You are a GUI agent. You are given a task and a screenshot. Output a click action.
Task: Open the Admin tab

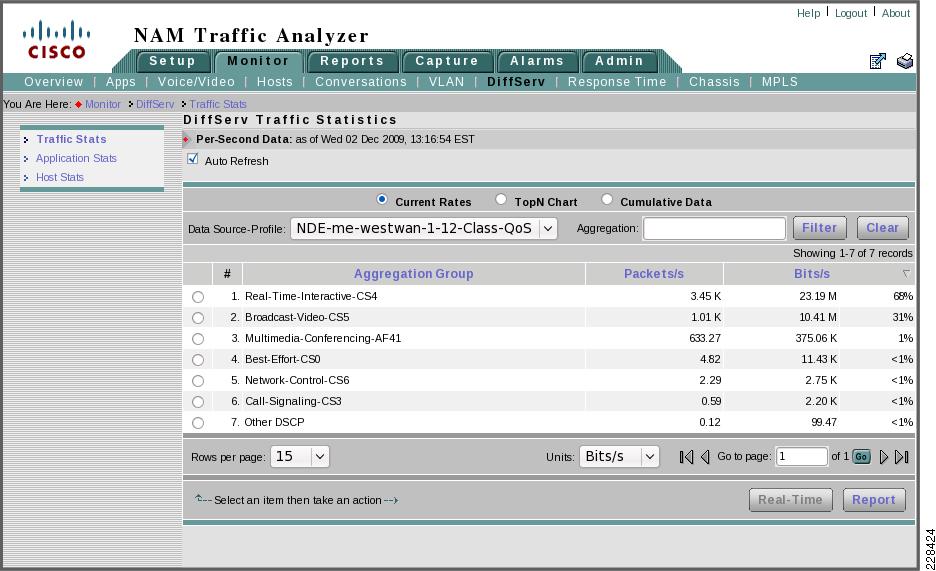[620, 61]
